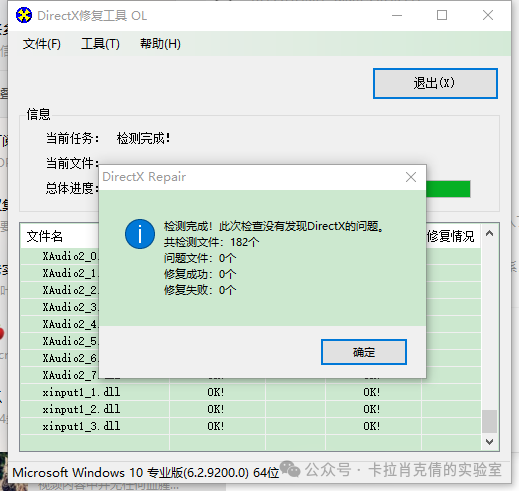Screen dimensions: 519x491
Task: Click the blue info icon in dialog
Action: click(x=140, y=234)
